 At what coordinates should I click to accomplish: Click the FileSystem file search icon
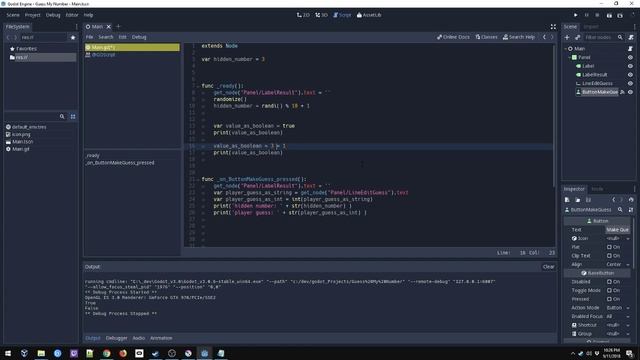point(62,117)
